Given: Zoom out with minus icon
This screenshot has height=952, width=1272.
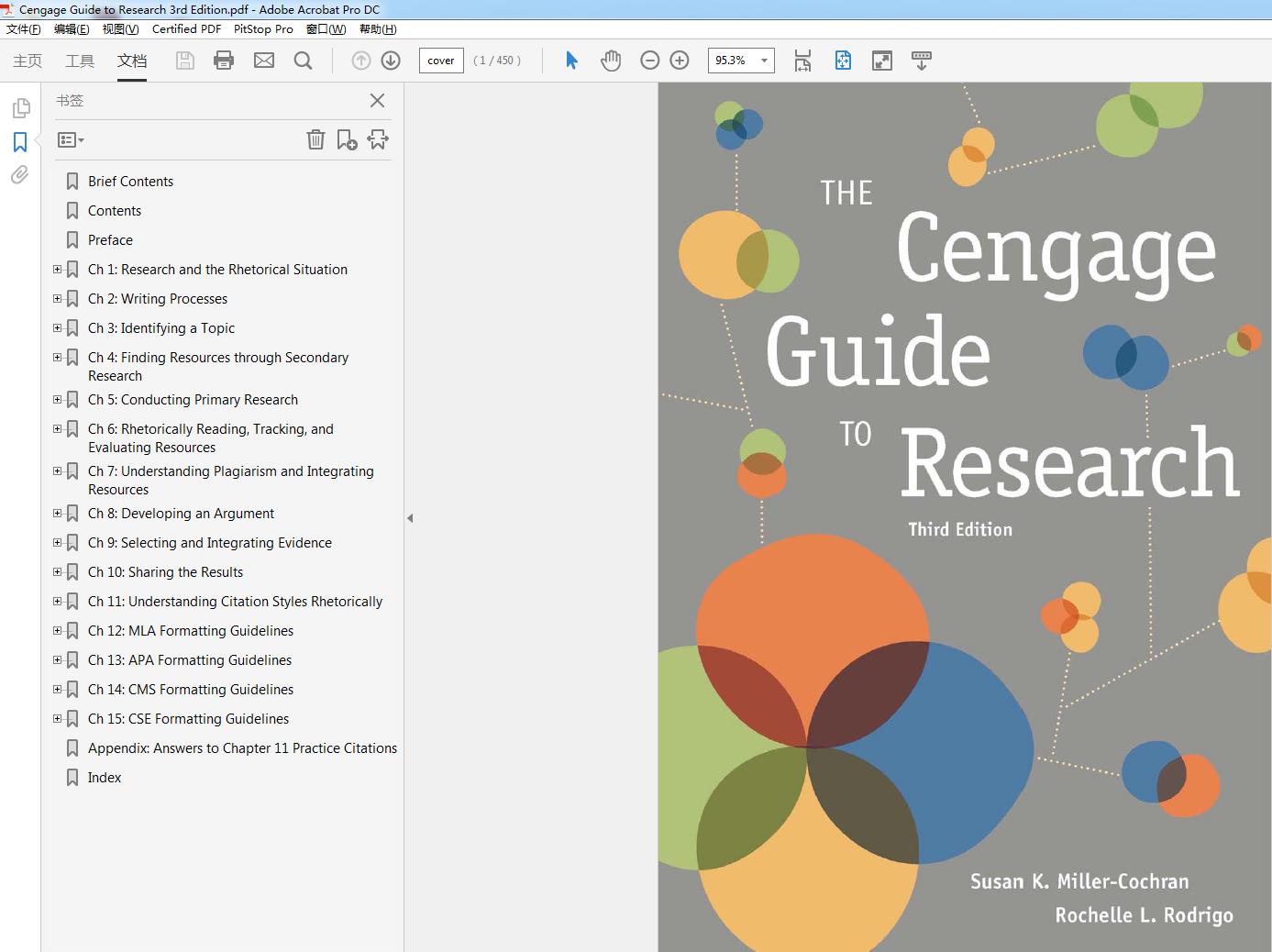Looking at the screenshot, I should (x=650, y=61).
